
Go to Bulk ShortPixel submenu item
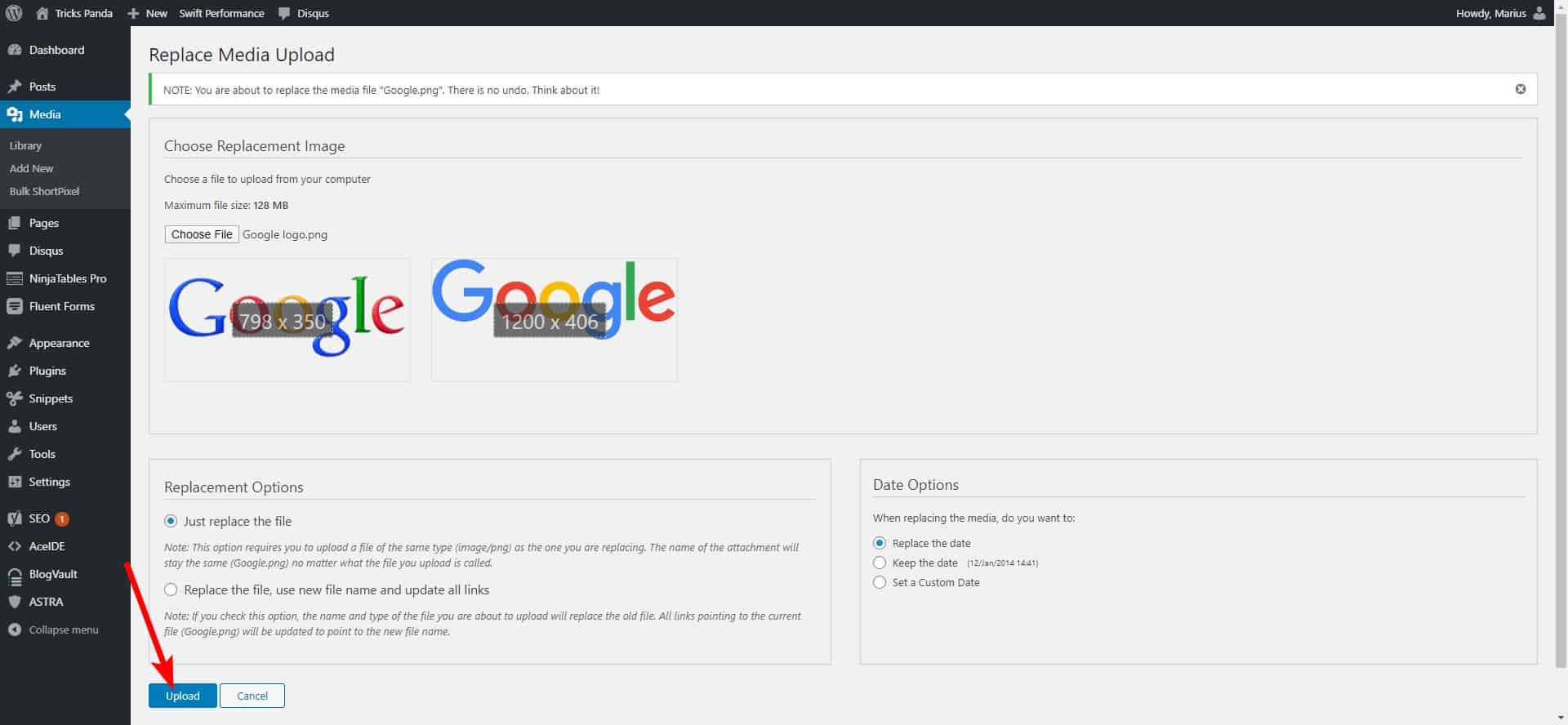click(x=44, y=191)
